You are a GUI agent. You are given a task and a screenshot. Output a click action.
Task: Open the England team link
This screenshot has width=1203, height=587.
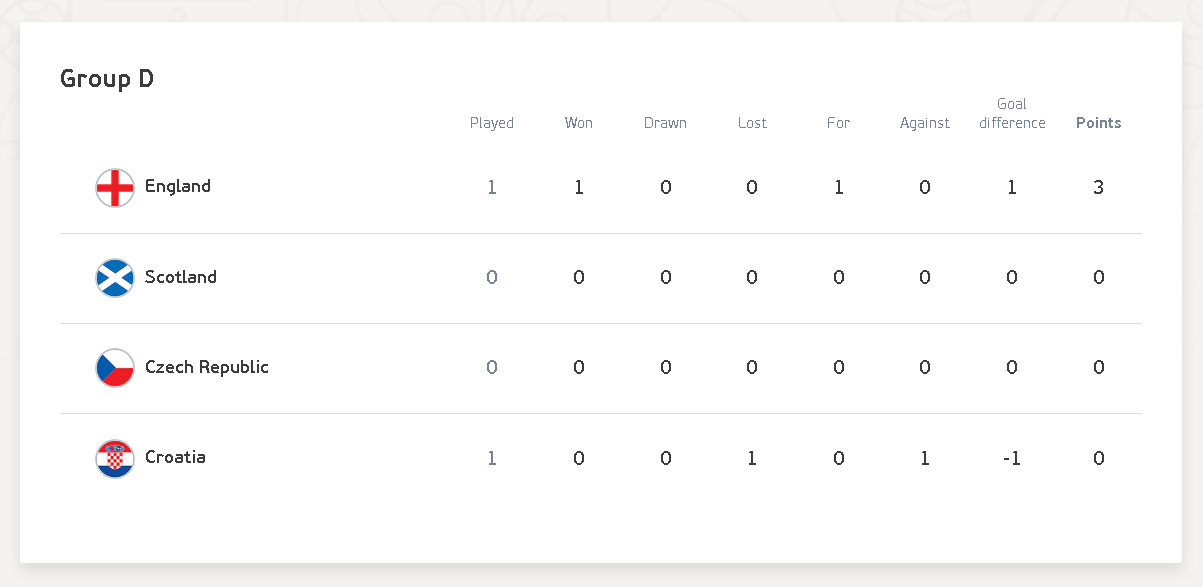click(x=178, y=186)
